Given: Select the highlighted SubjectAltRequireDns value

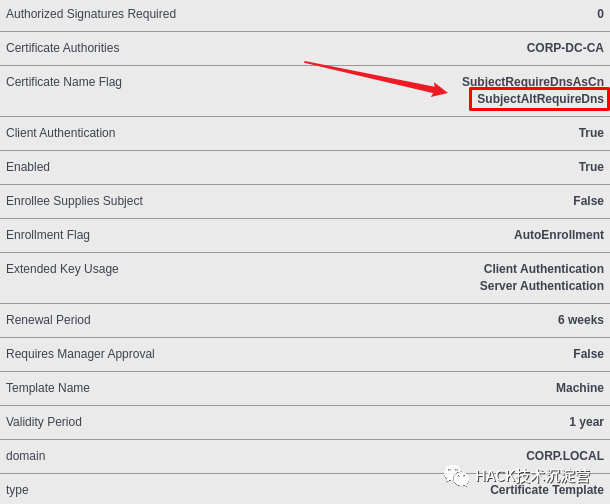Looking at the screenshot, I should point(540,99).
